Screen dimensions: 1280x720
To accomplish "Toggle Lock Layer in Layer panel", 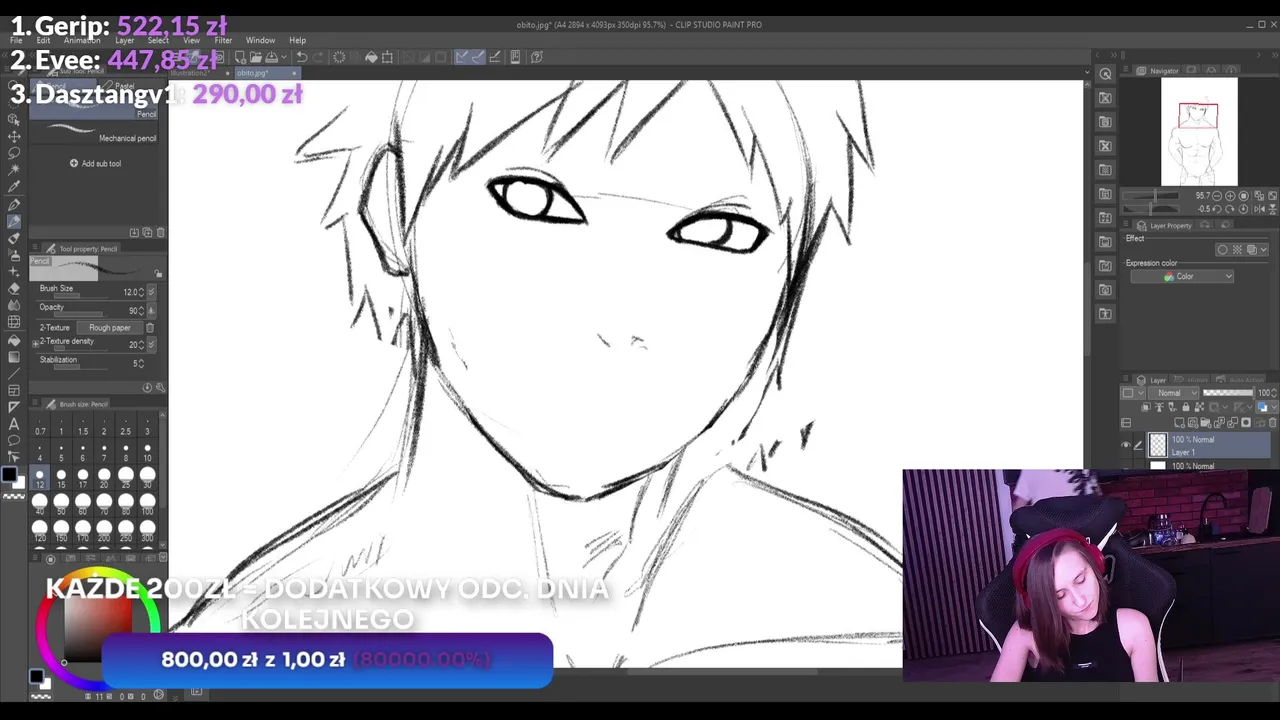I will (x=1186, y=407).
